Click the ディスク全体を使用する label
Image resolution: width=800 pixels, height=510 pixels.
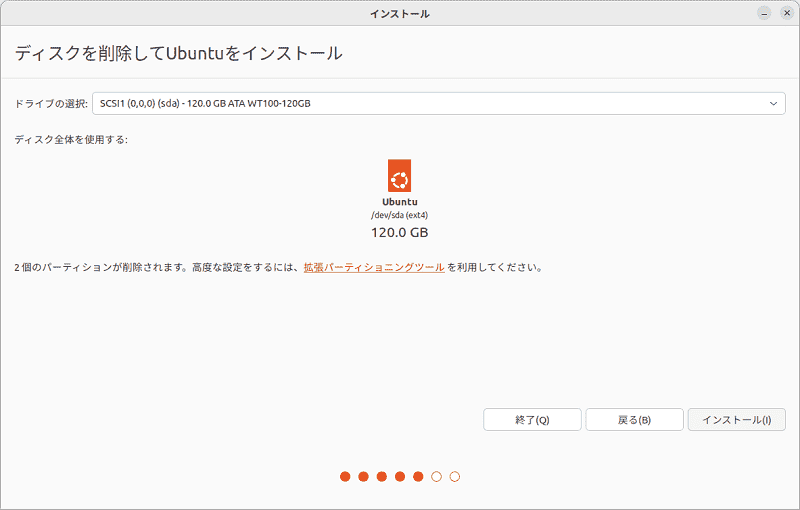point(71,140)
